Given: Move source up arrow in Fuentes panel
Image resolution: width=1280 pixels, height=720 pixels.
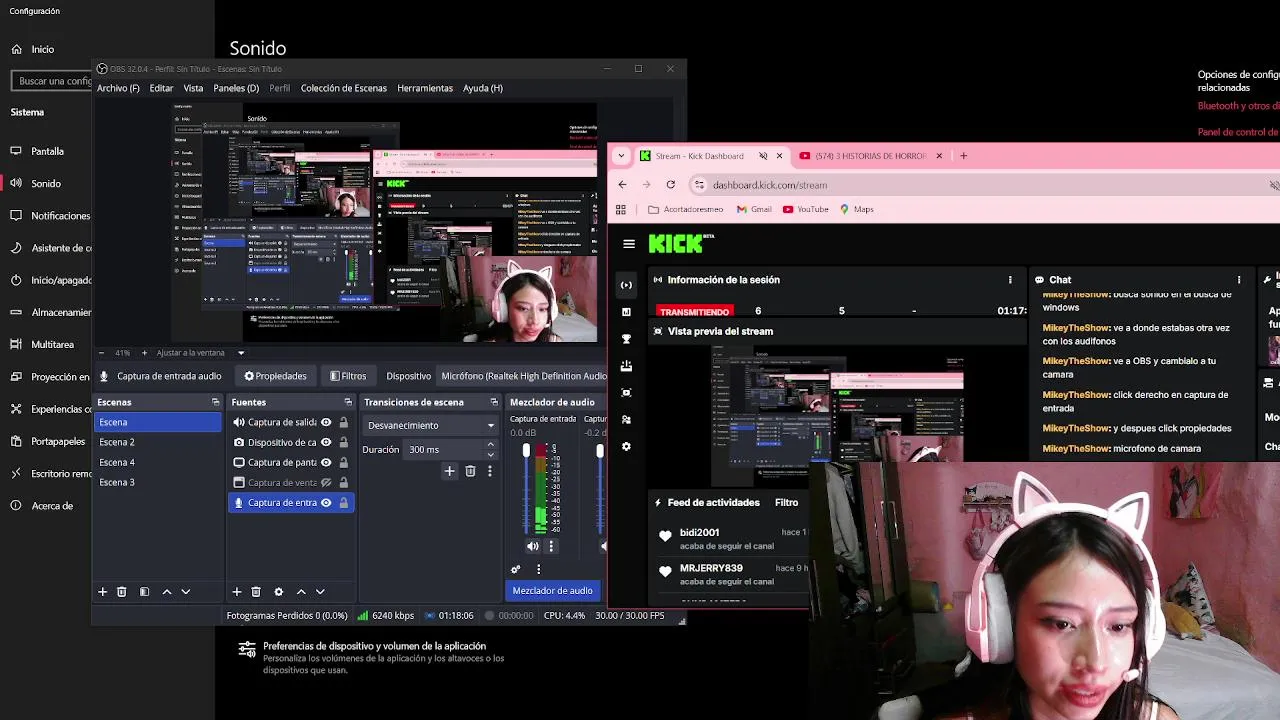Looking at the screenshot, I should click(301, 592).
